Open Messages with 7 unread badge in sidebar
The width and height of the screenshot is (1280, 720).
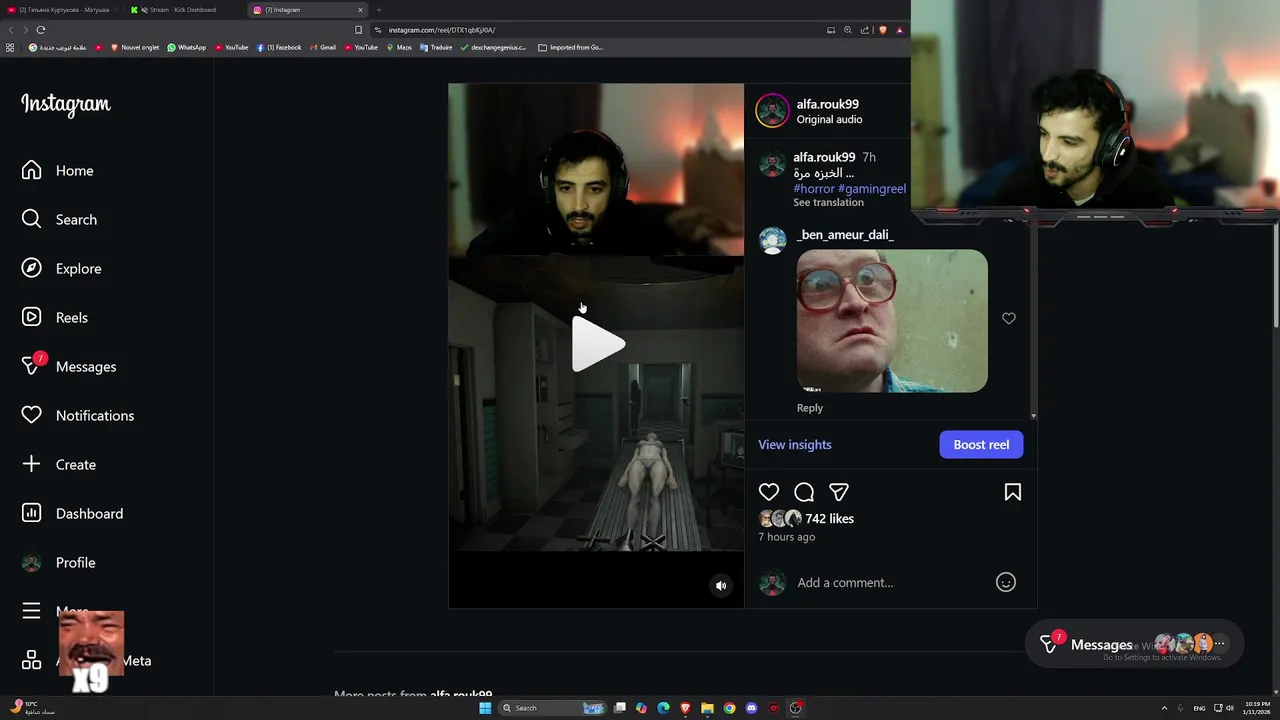click(x=69, y=367)
